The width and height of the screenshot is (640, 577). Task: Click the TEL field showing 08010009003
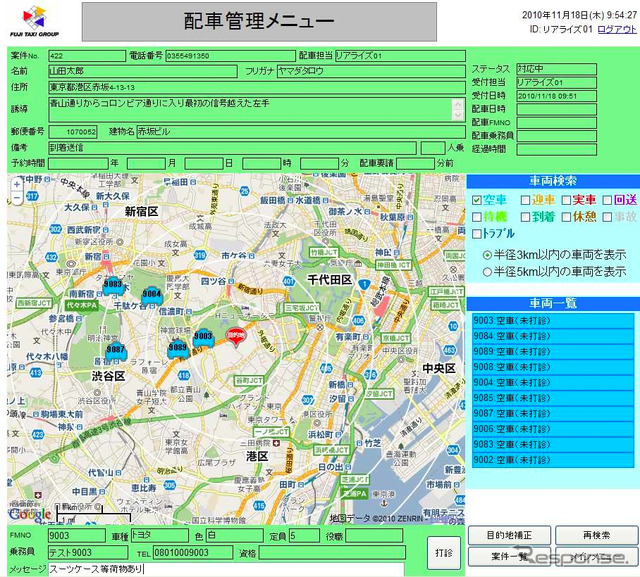coord(193,553)
